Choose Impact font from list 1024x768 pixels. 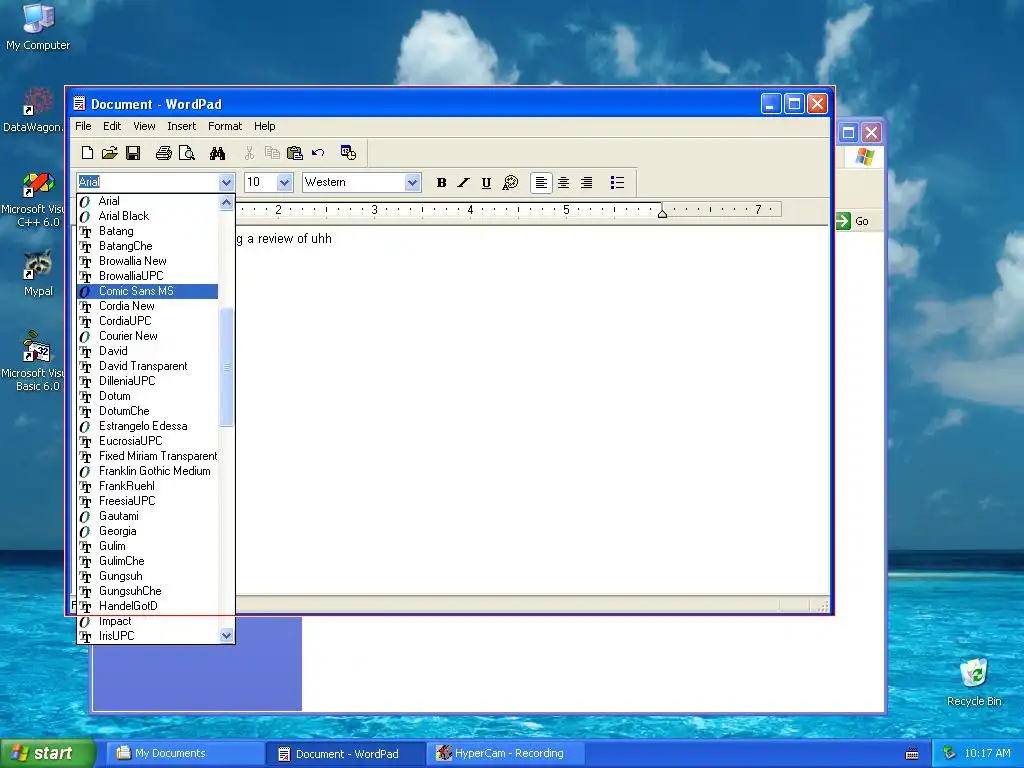coord(148,622)
